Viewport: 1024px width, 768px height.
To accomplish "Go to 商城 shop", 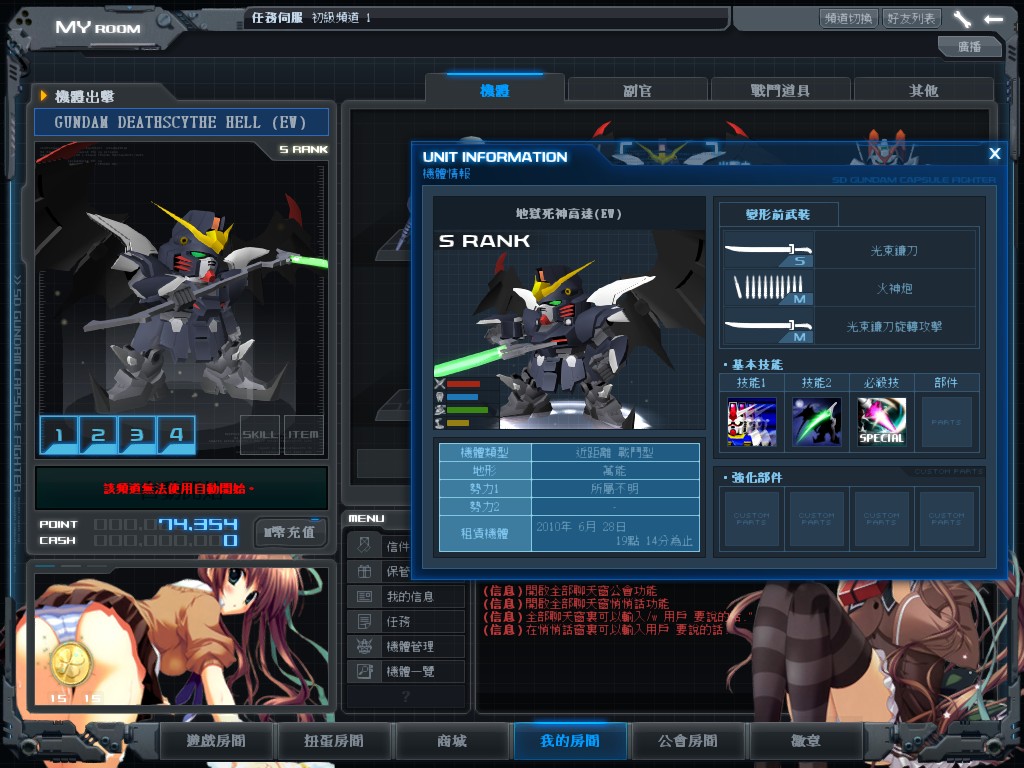I will point(452,741).
